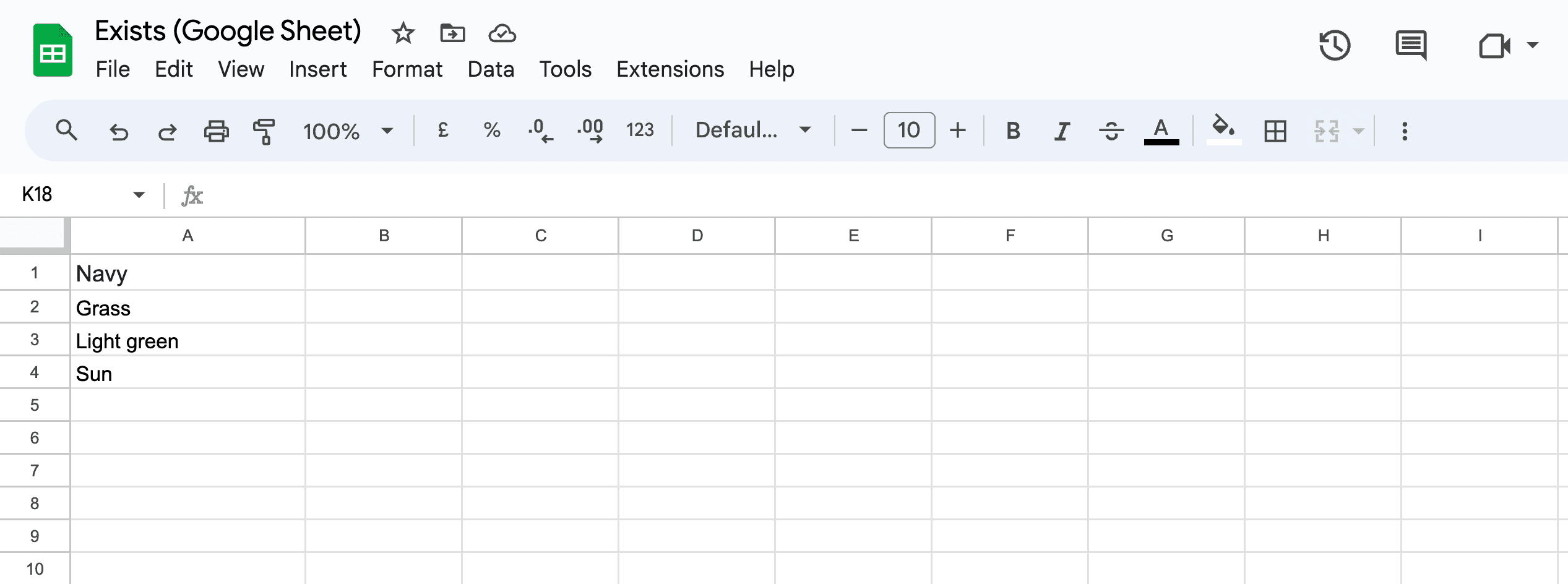
Task: Toggle italic formatting
Action: coord(1062,131)
